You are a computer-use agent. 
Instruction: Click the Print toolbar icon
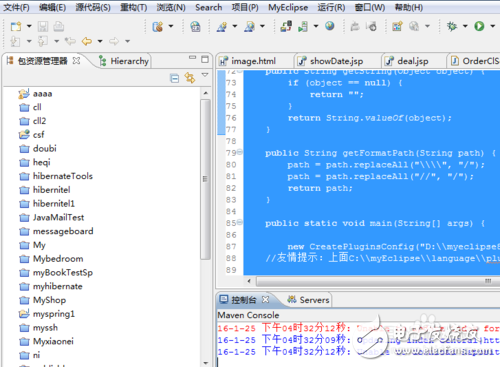point(58,26)
